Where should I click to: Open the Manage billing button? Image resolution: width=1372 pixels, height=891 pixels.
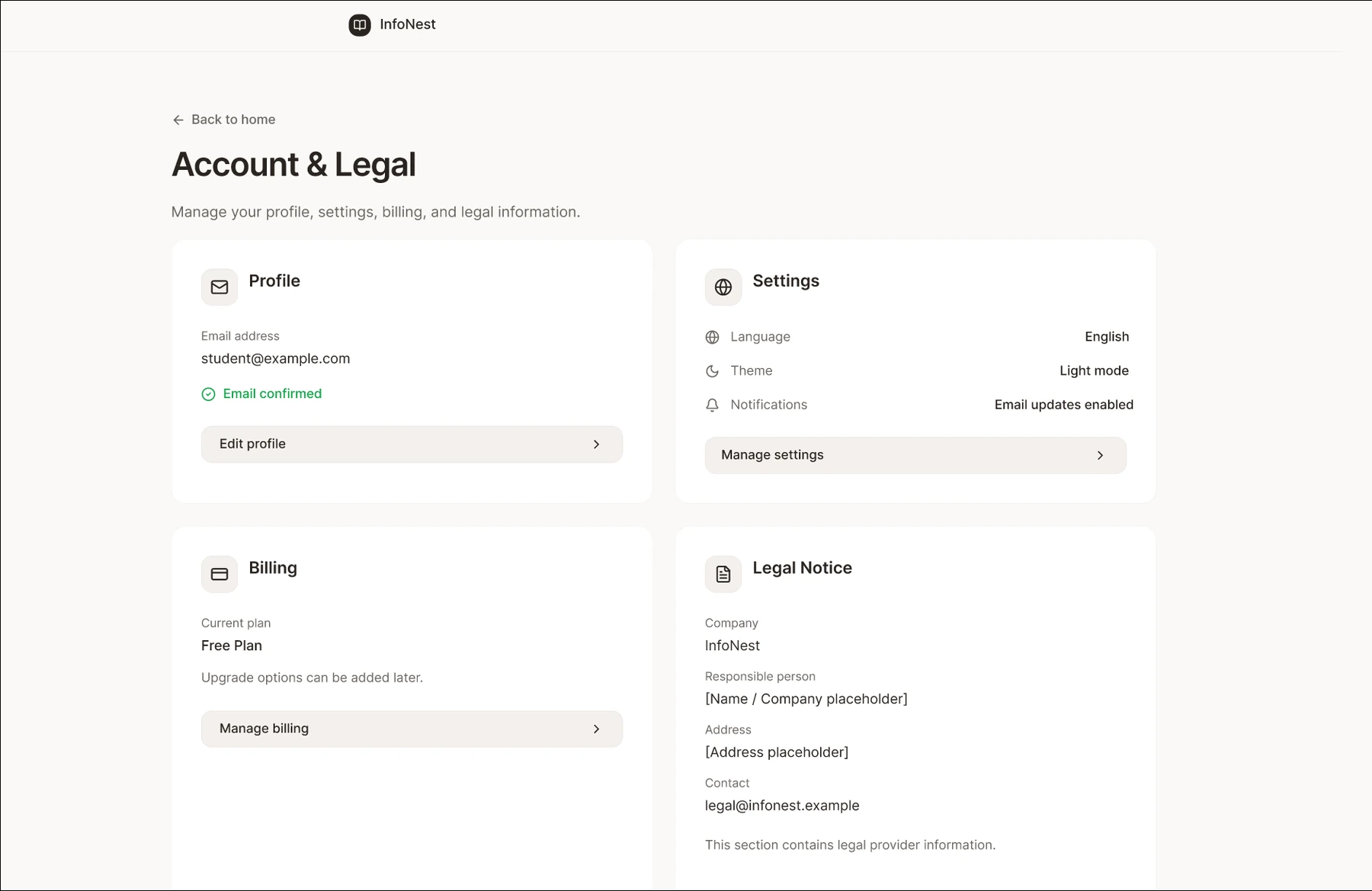click(412, 729)
